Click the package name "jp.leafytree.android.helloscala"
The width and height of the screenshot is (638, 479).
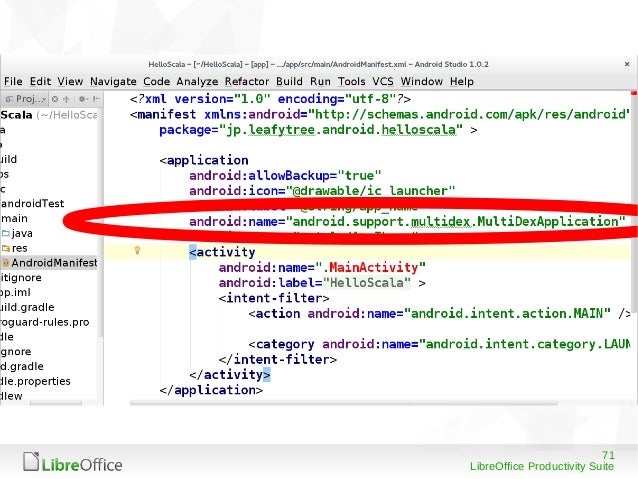click(341, 130)
